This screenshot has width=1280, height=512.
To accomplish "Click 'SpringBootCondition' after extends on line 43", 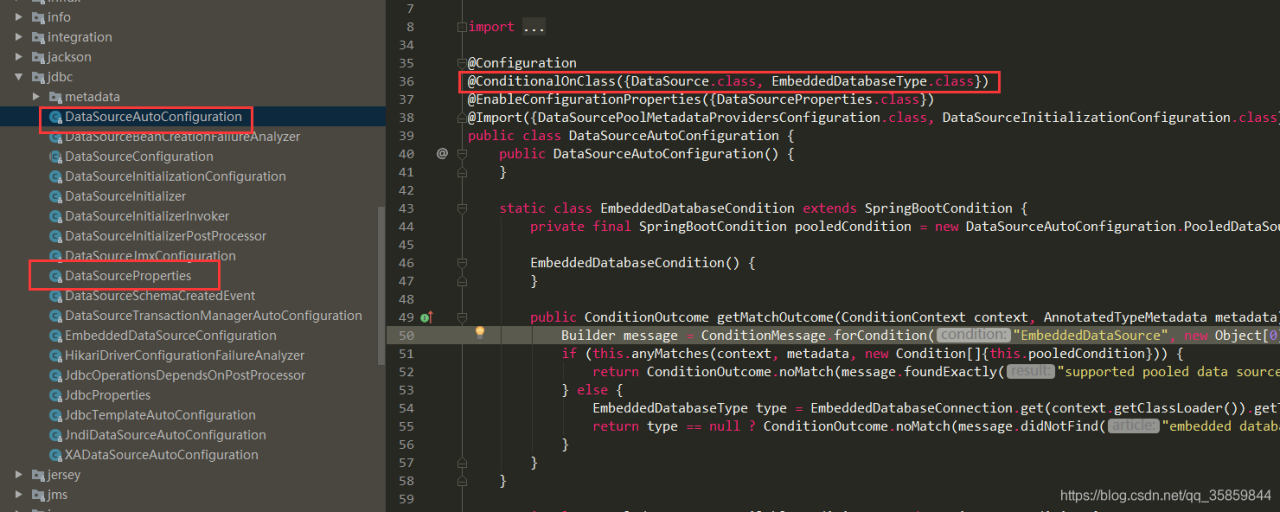I will pyautogui.click(x=939, y=208).
